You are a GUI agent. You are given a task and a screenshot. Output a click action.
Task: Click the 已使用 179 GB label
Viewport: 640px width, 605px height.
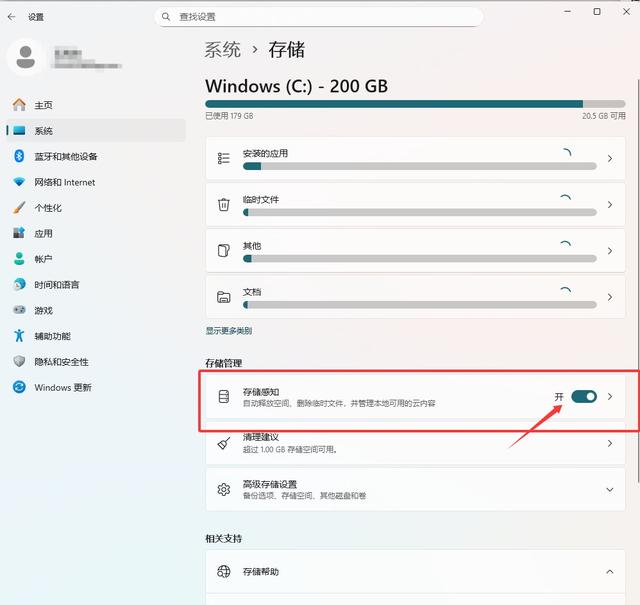[229, 116]
